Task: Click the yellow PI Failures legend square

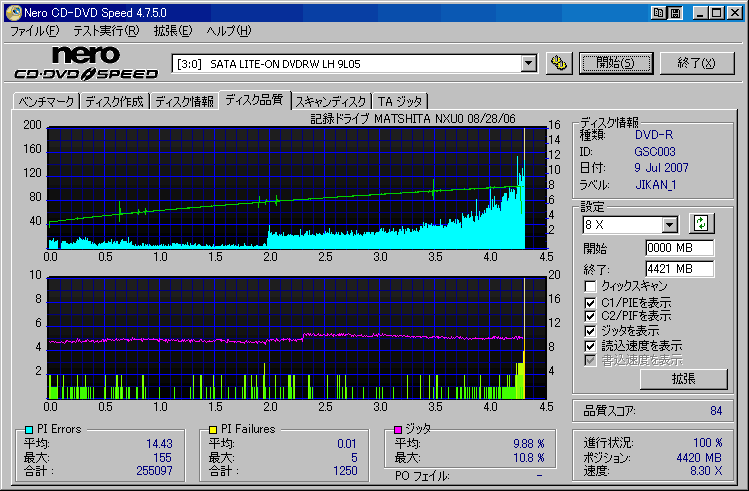Action: click(x=213, y=429)
